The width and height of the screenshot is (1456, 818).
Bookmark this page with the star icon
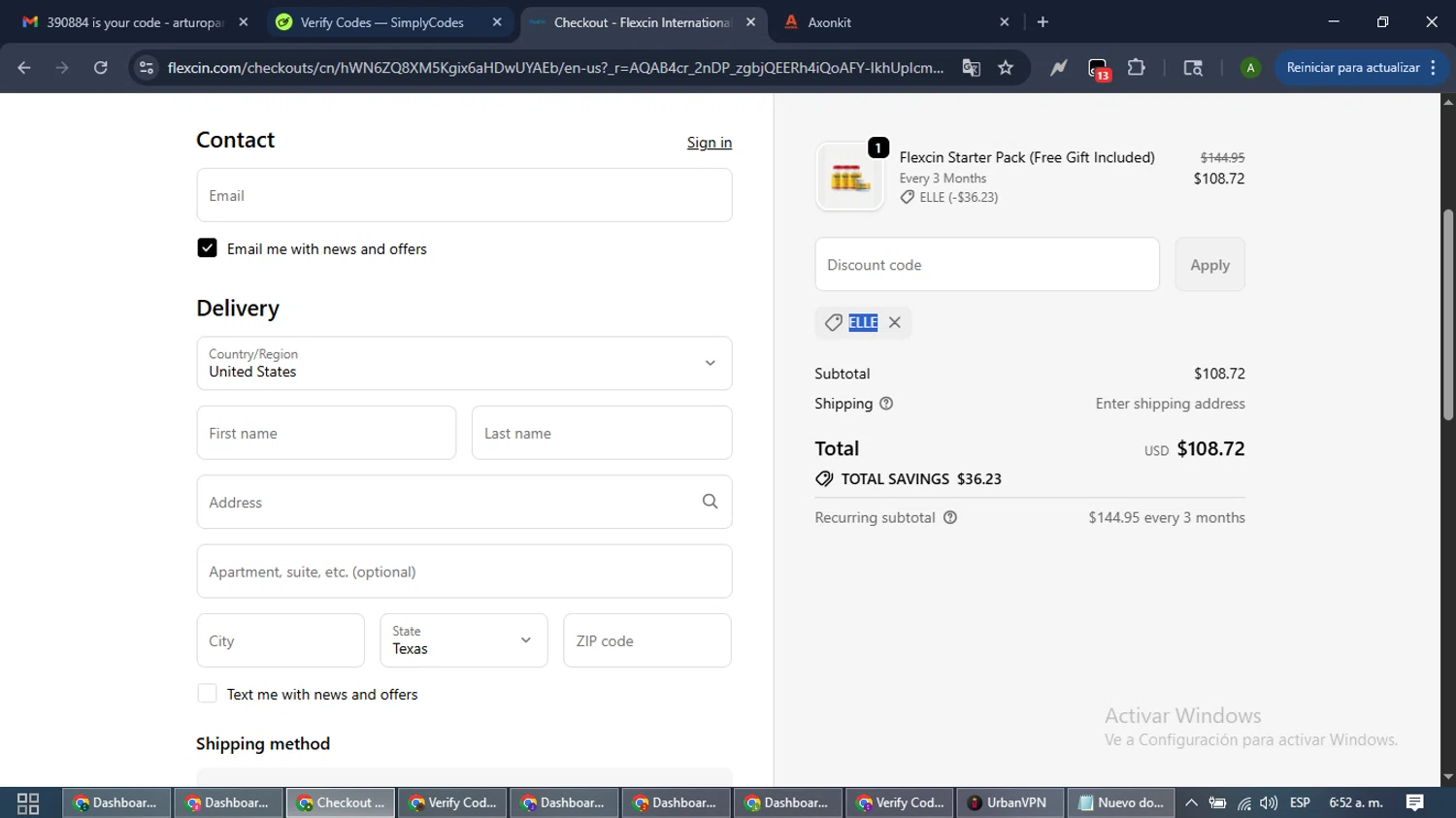(1006, 68)
